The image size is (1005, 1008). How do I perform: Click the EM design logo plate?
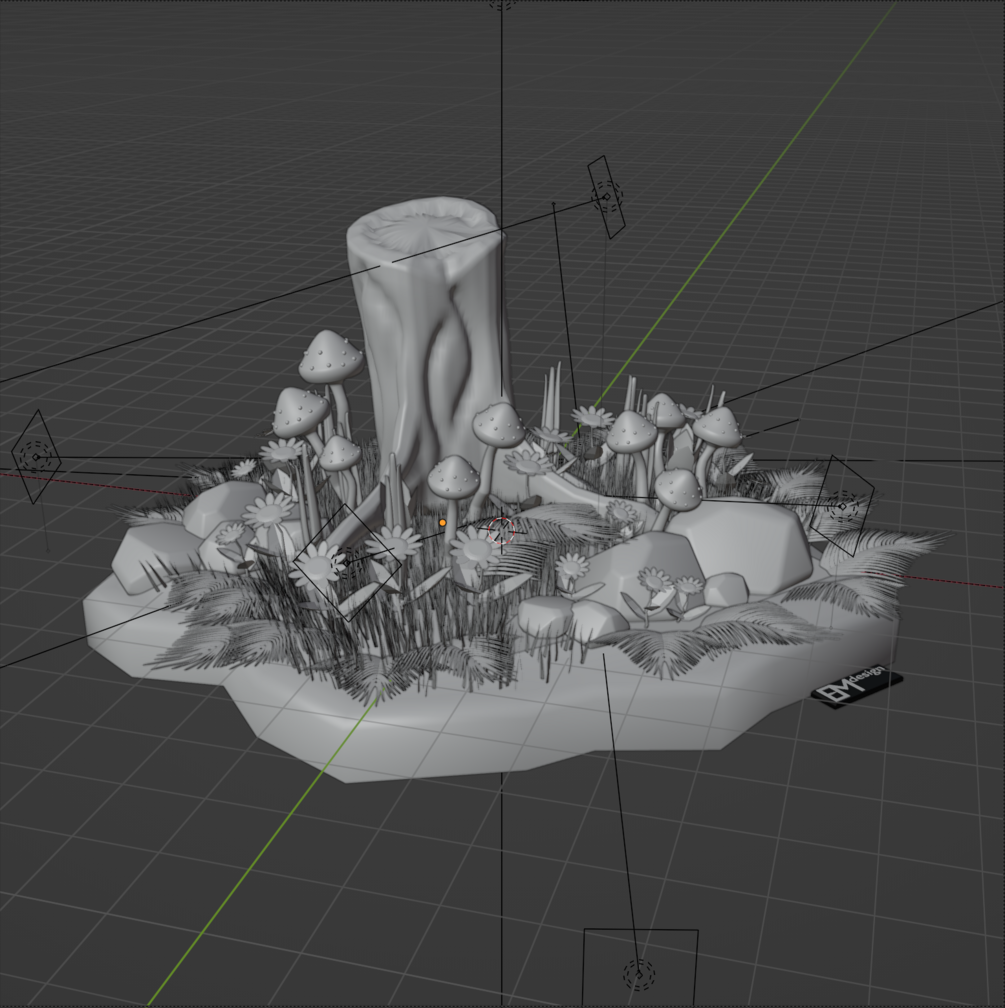(857, 687)
